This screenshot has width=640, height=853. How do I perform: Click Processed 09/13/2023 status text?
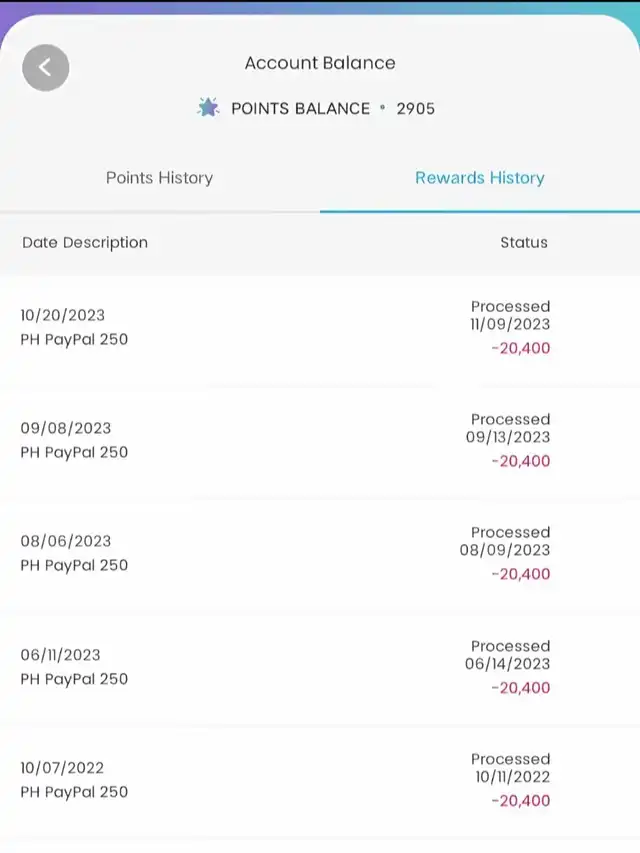pyautogui.click(x=510, y=428)
